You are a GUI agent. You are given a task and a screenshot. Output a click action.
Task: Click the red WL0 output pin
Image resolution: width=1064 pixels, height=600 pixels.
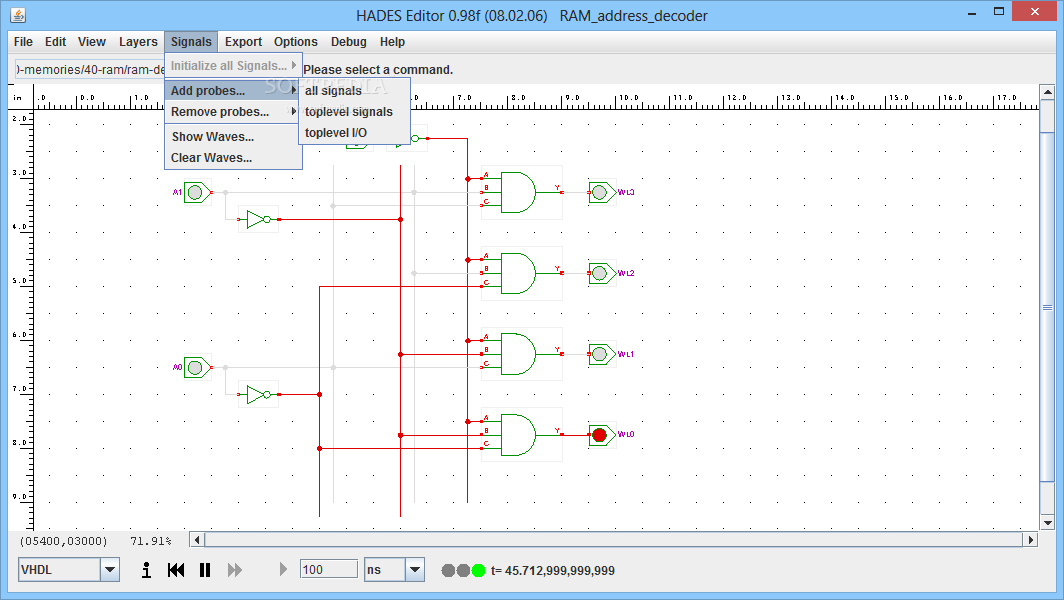point(601,435)
